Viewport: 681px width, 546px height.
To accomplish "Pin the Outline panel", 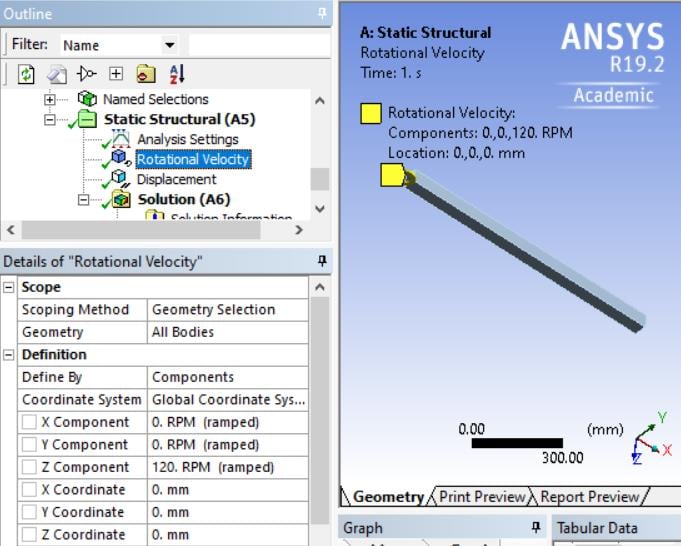I will [x=322, y=13].
